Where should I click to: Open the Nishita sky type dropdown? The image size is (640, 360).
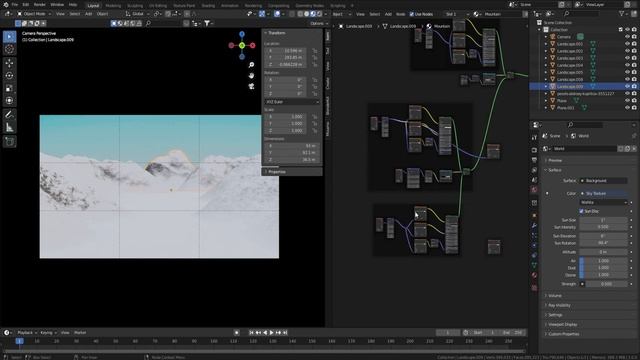603,202
